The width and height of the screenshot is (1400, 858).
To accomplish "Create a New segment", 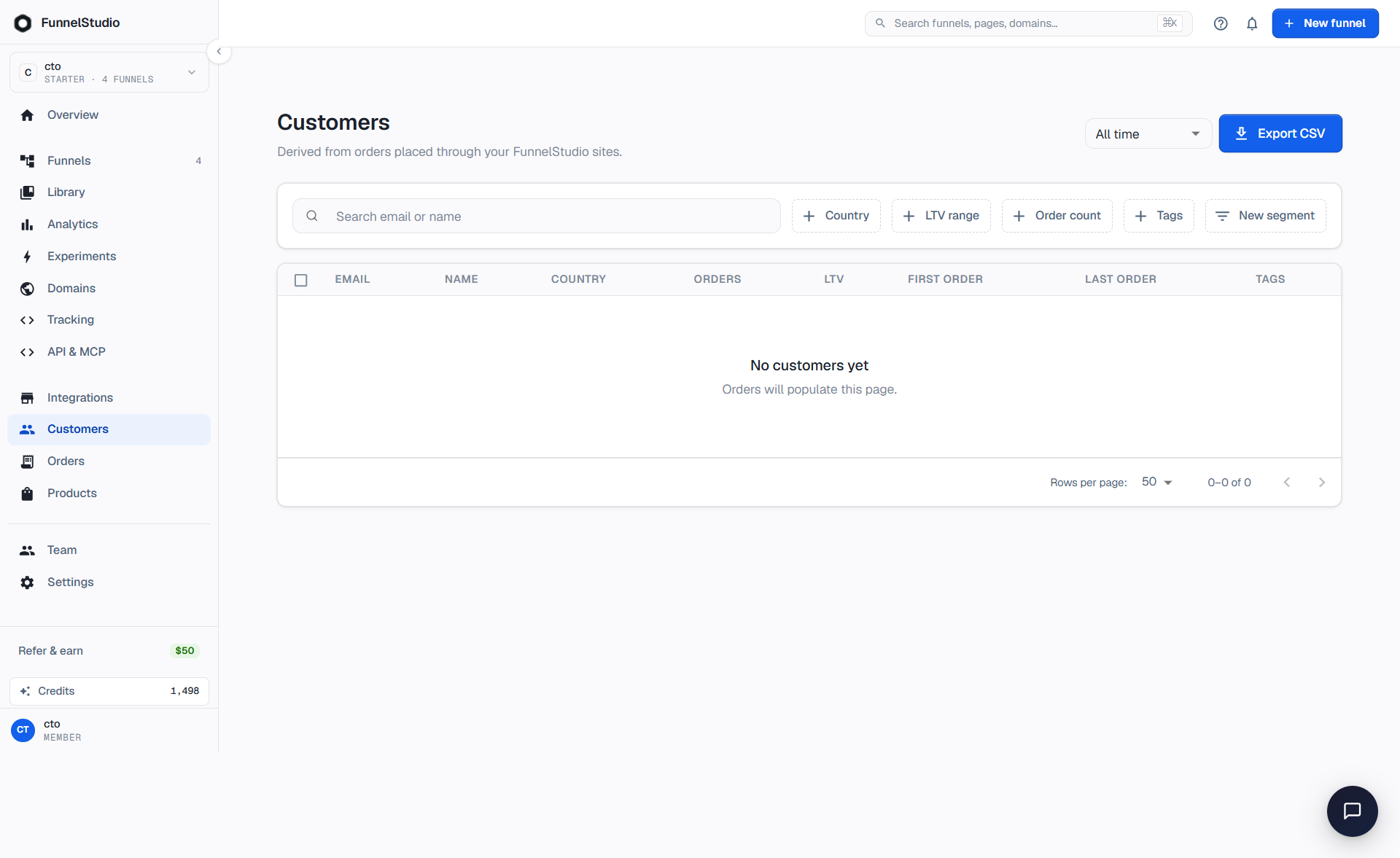I will (1265, 216).
